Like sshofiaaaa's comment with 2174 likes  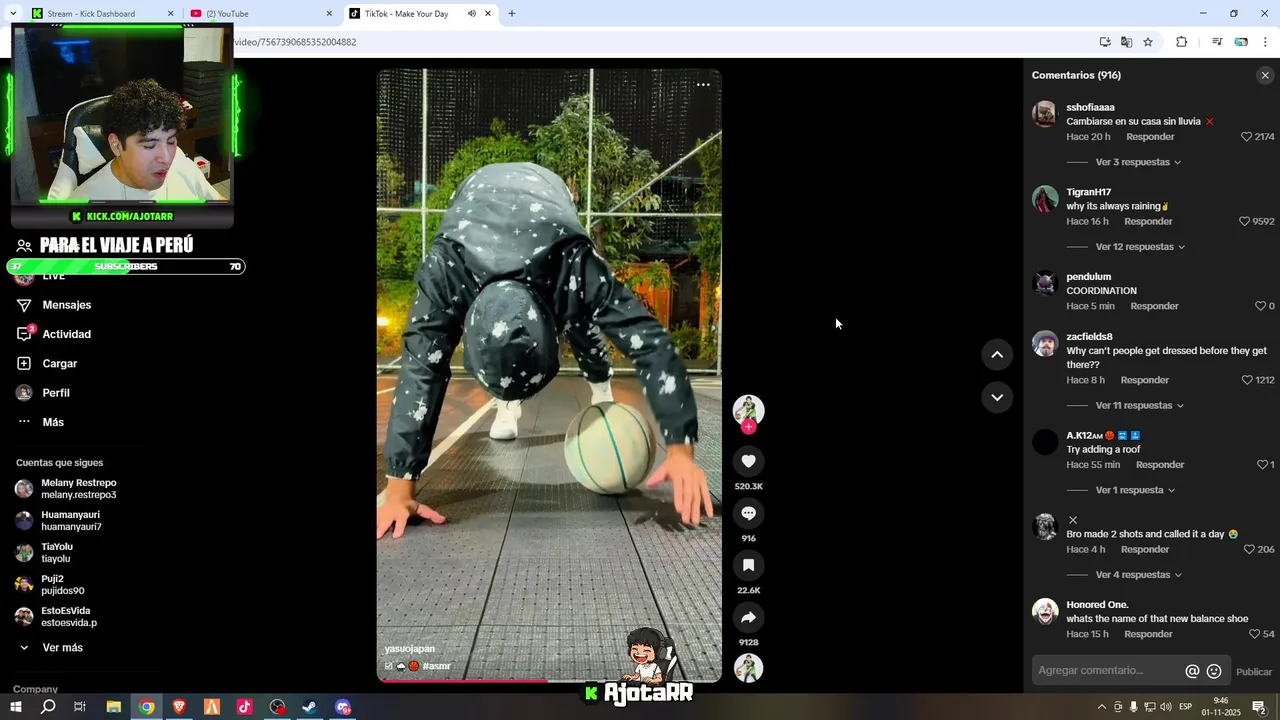tap(1246, 137)
